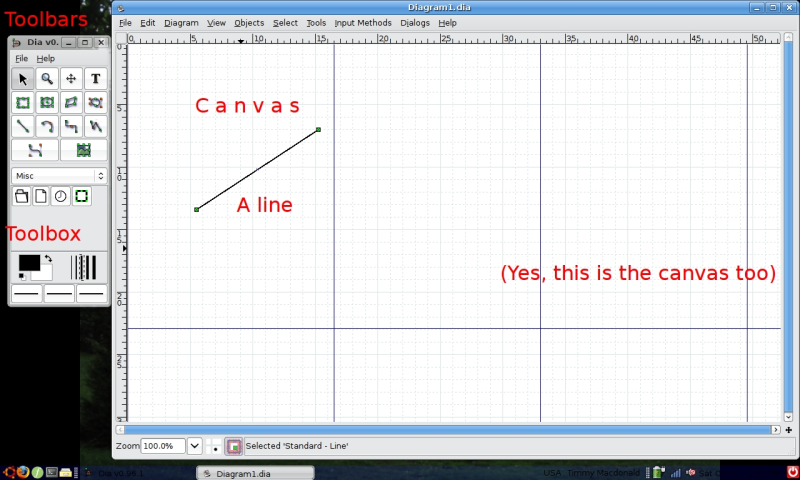Select the Arc tool

[x=47, y=126]
